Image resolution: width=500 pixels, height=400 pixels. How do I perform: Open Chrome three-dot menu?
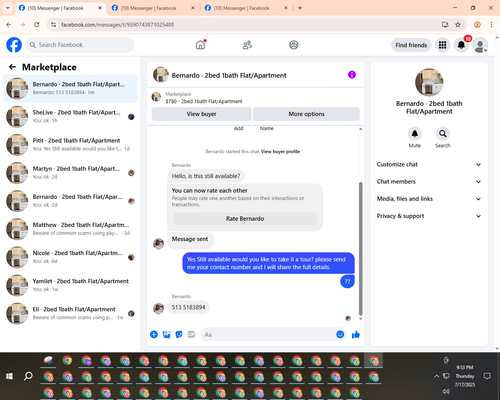point(491,24)
